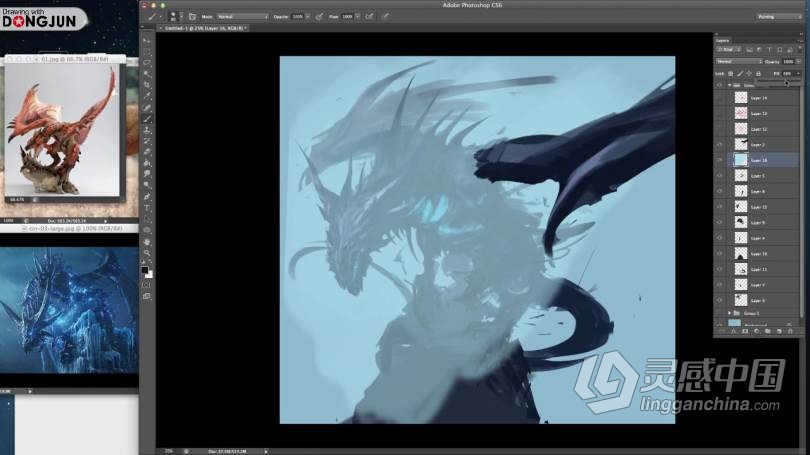Expand the Group 1 folder
This screenshot has height=455, width=810.
point(729,313)
